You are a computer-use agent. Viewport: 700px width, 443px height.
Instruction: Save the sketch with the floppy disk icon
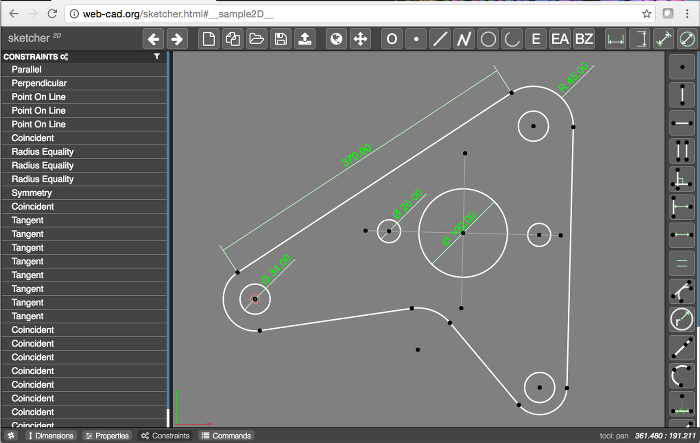click(x=281, y=39)
